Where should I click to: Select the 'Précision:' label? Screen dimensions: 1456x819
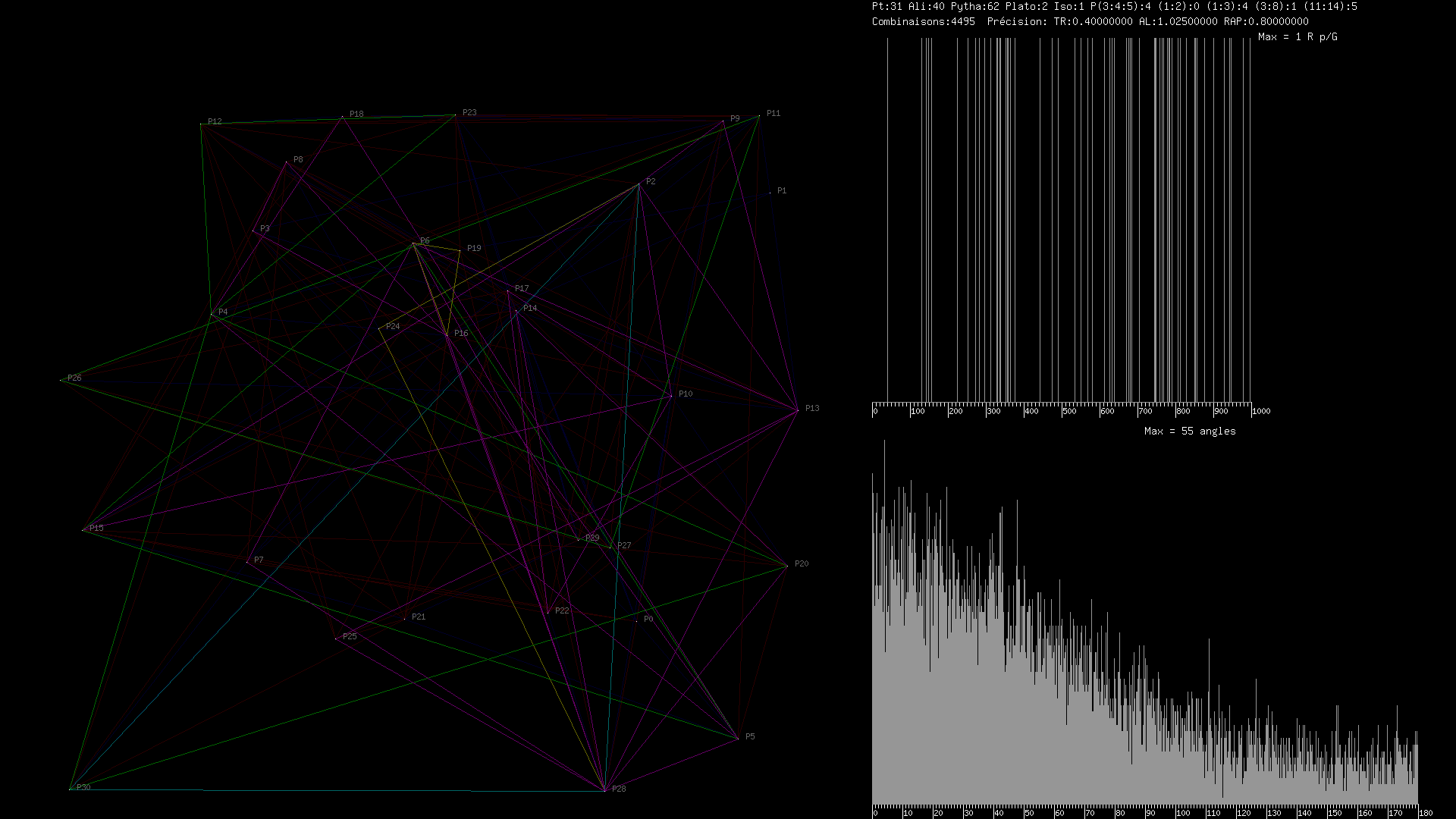click(1018, 21)
